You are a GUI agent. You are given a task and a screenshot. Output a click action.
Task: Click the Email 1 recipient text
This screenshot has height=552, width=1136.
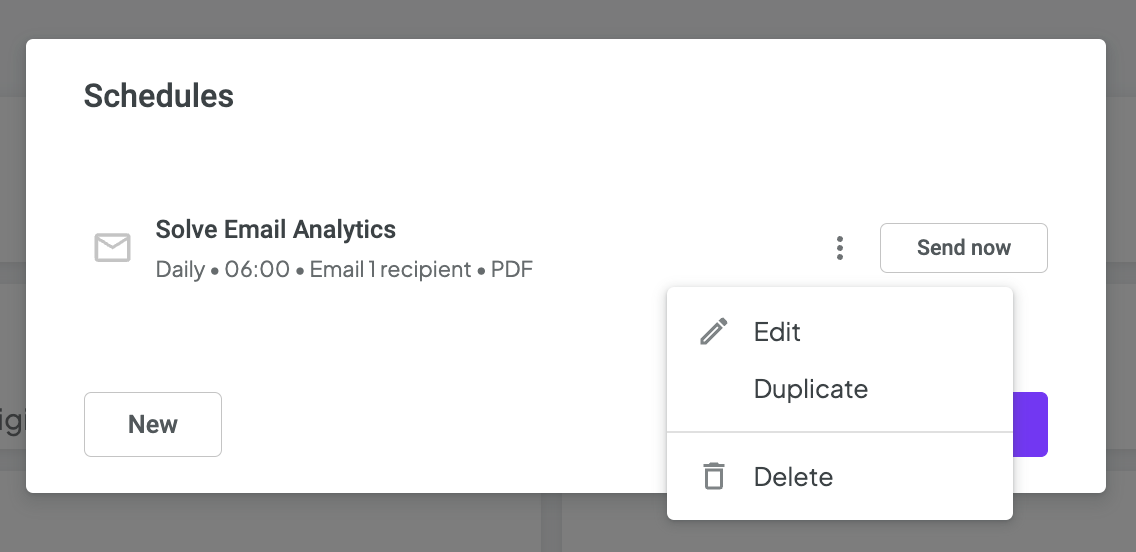click(390, 269)
